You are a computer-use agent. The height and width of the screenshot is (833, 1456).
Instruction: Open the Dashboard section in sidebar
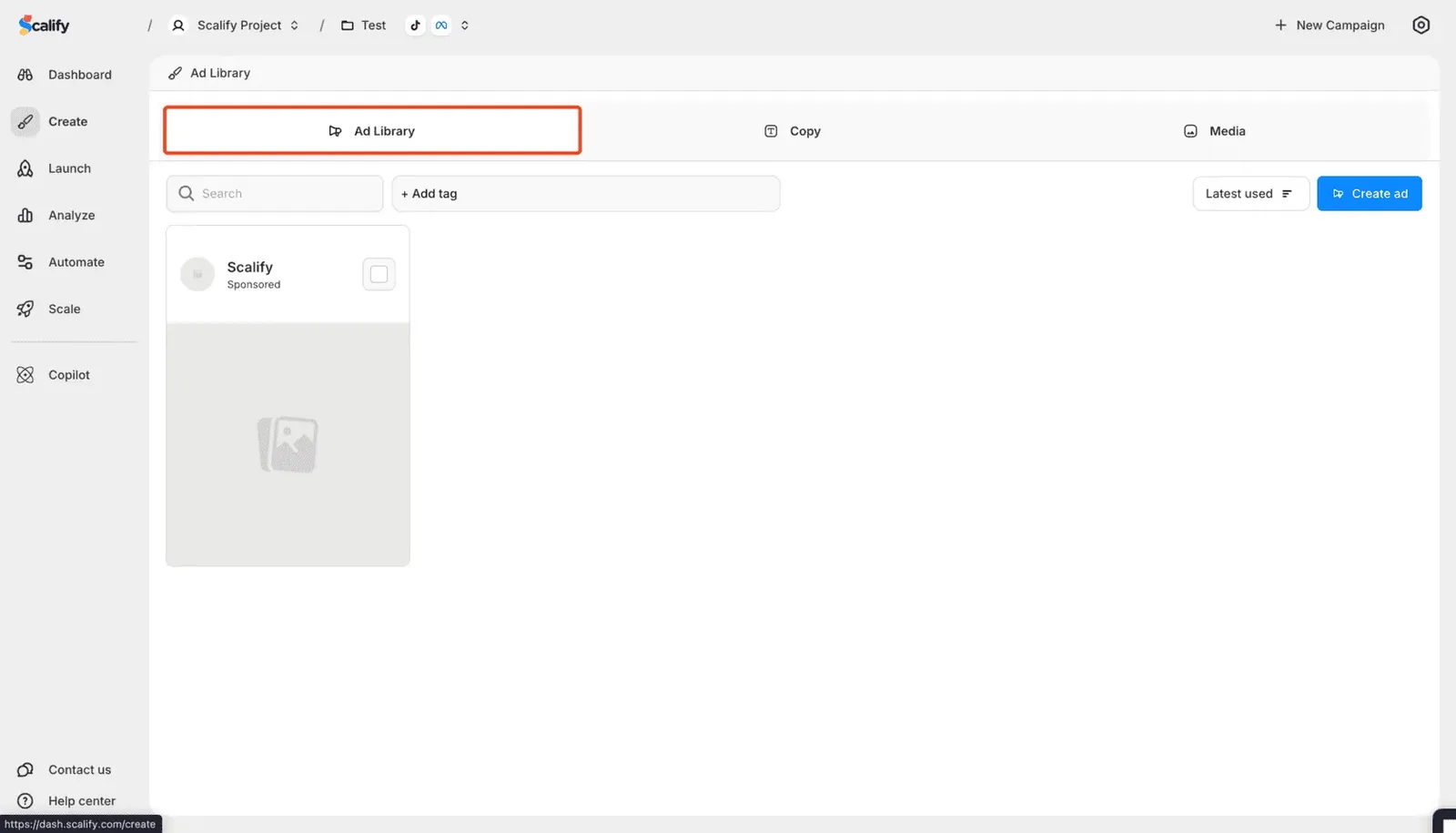[x=79, y=74]
